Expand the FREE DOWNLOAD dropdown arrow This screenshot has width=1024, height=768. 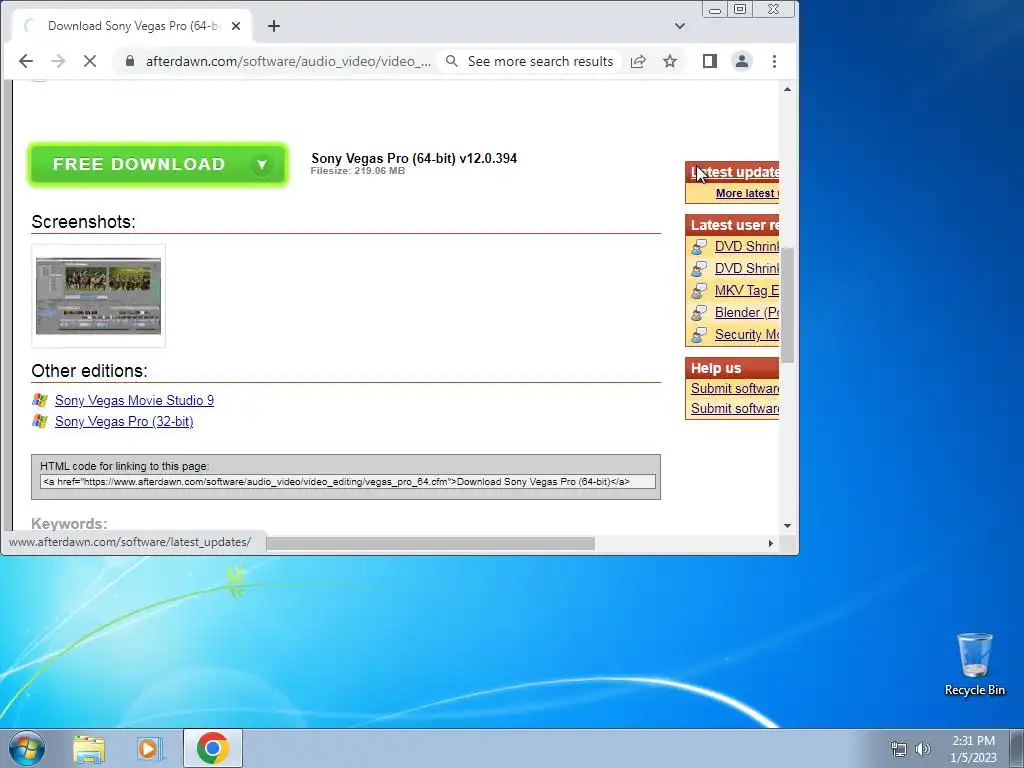(x=262, y=165)
